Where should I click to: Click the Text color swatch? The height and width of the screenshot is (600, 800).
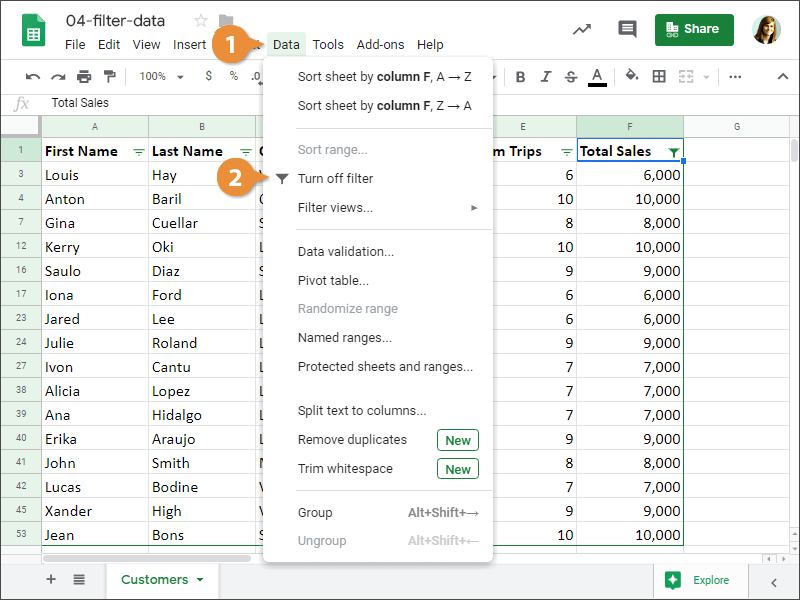click(x=597, y=77)
